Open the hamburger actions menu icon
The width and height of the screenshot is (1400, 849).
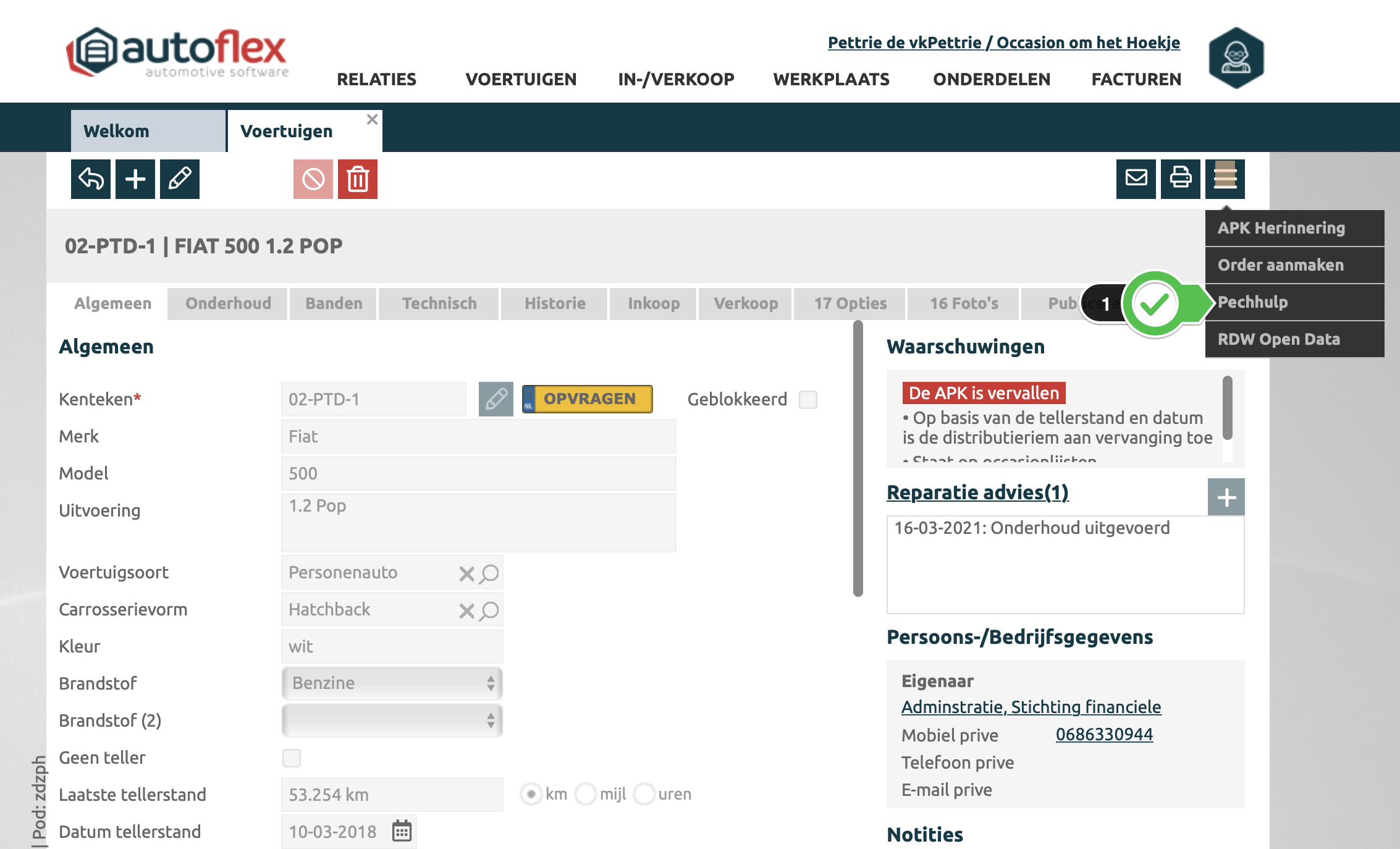1225,179
